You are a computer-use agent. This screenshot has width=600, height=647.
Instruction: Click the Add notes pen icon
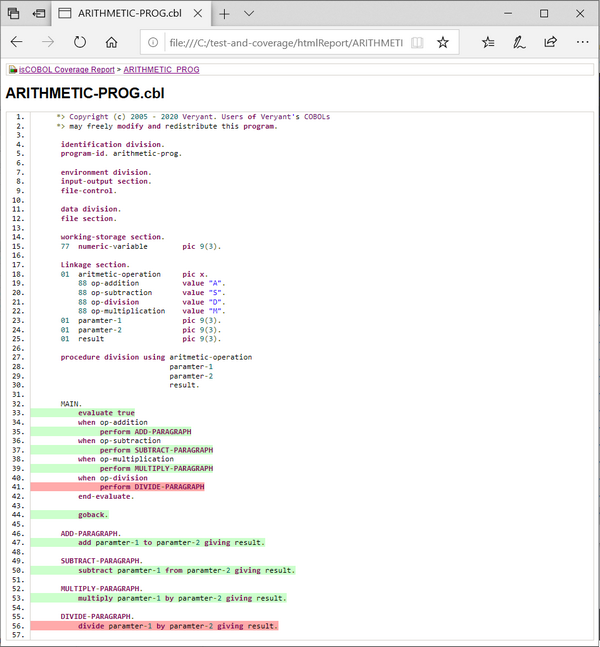[x=519, y=42]
